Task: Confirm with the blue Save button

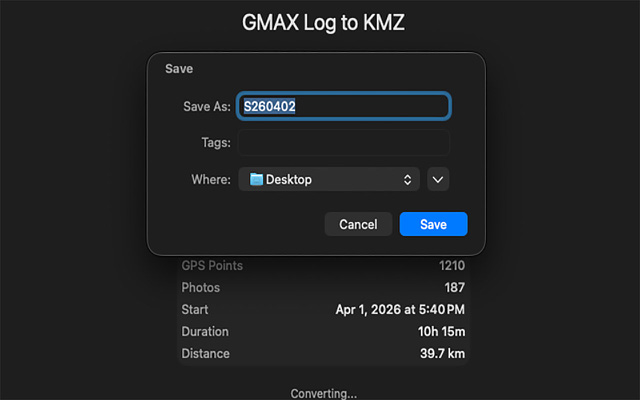Action: 433,224
